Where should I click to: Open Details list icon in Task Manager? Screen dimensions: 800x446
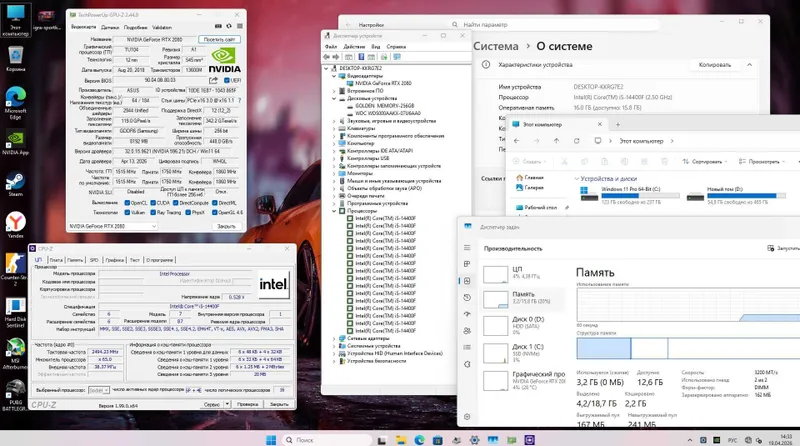coord(467,348)
